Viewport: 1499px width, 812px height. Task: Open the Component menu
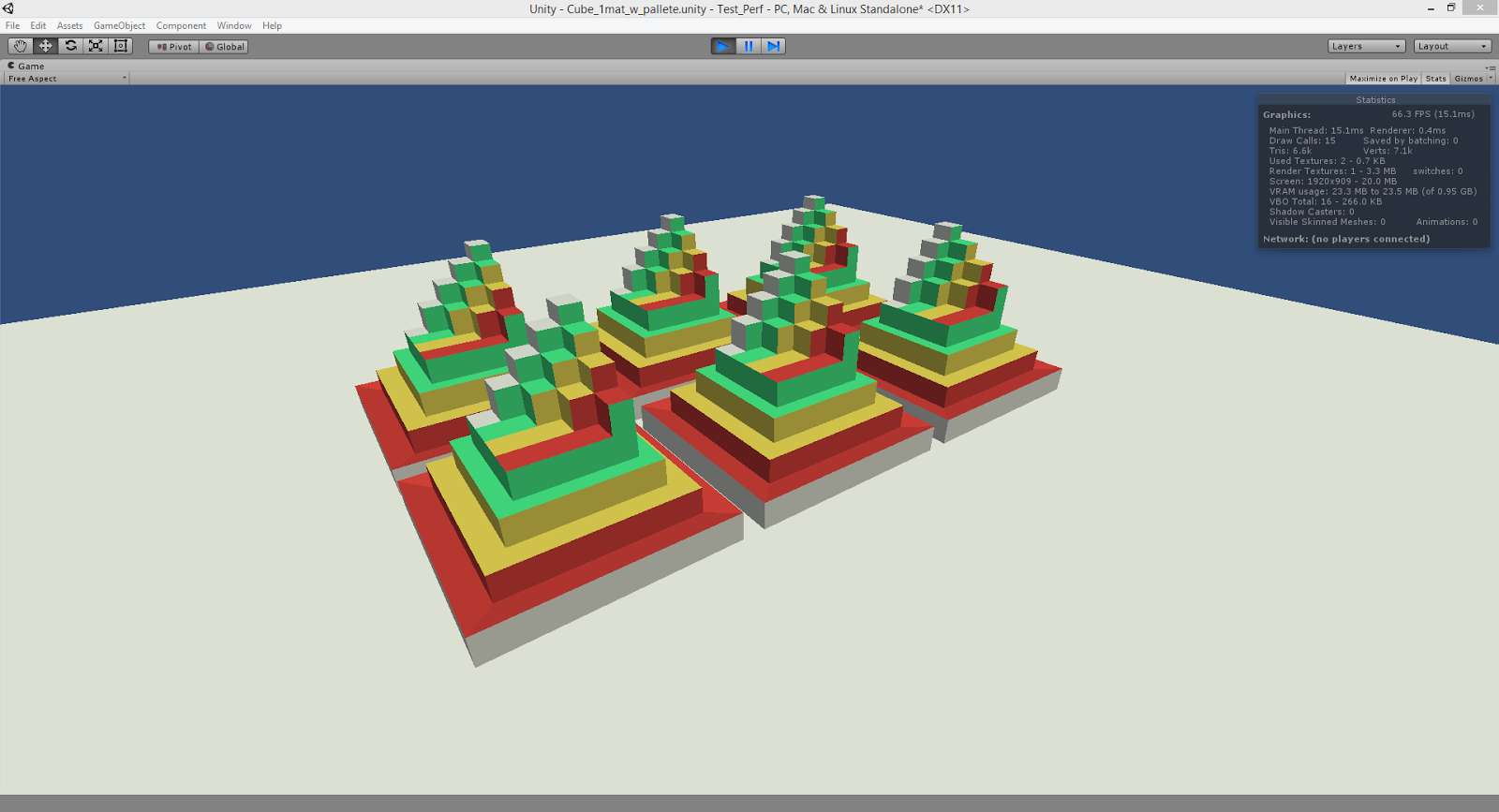[181, 25]
